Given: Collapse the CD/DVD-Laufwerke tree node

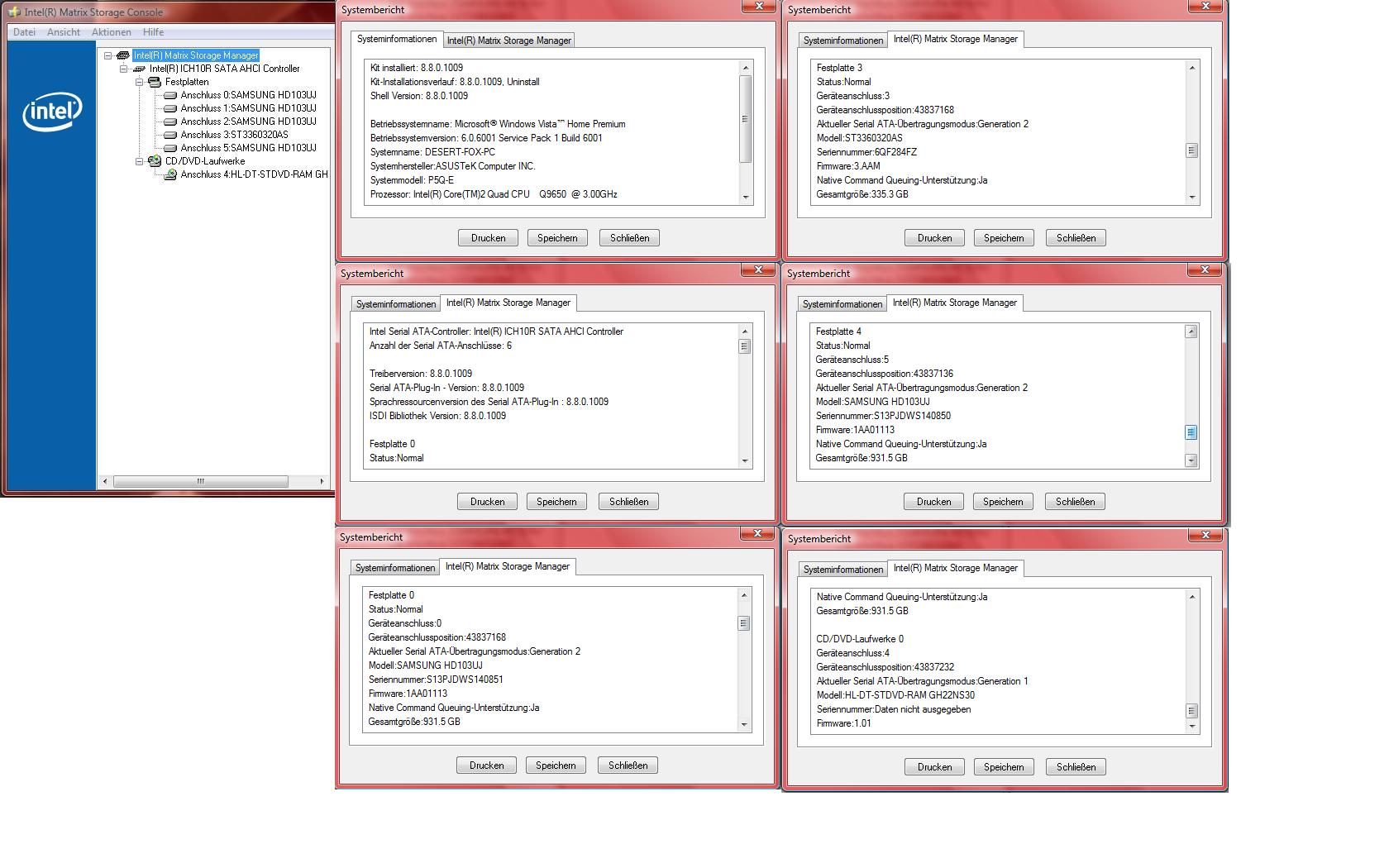Looking at the screenshot, I should 139,161.
